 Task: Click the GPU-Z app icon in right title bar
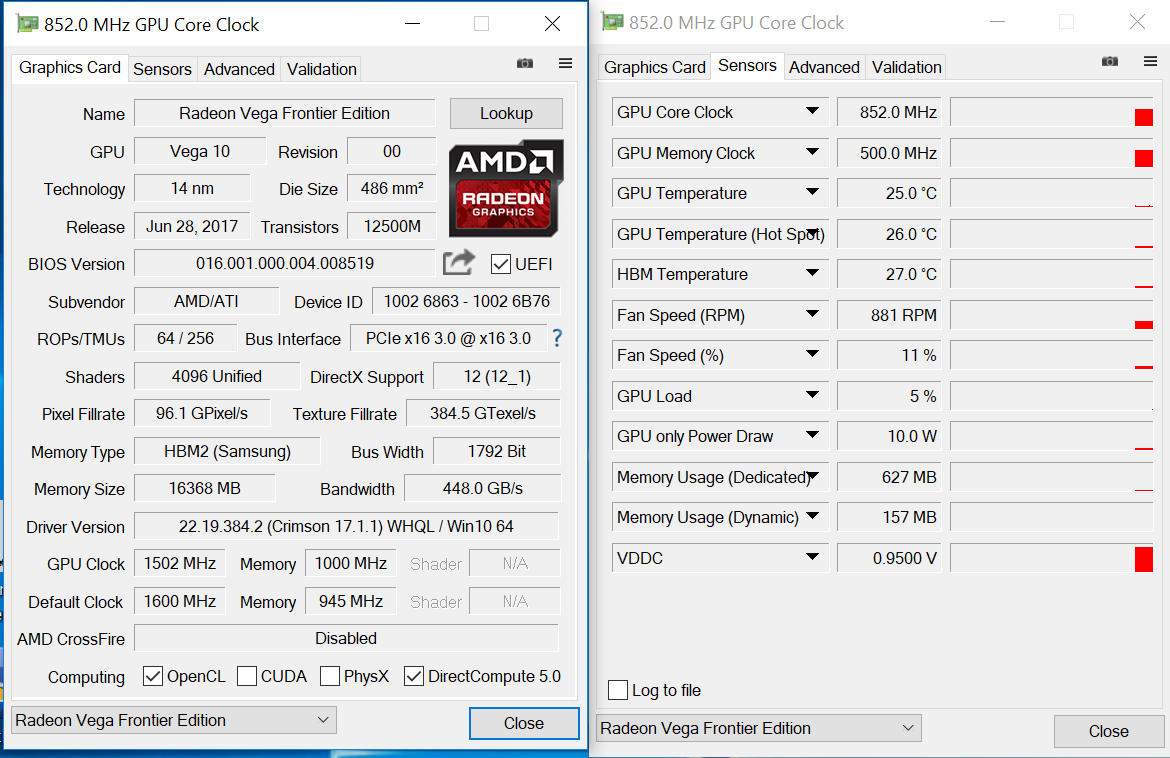[x=612, y=22]
